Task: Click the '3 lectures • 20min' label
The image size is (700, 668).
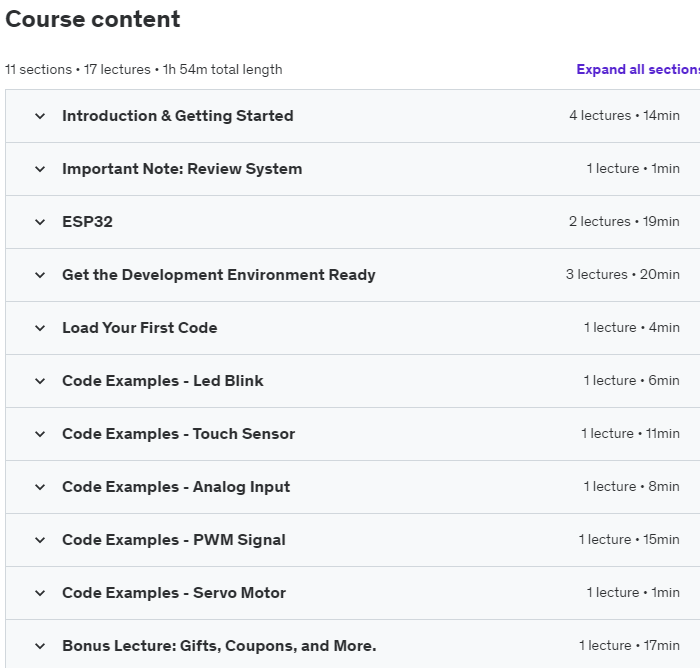Action: [x=623, y=275]
